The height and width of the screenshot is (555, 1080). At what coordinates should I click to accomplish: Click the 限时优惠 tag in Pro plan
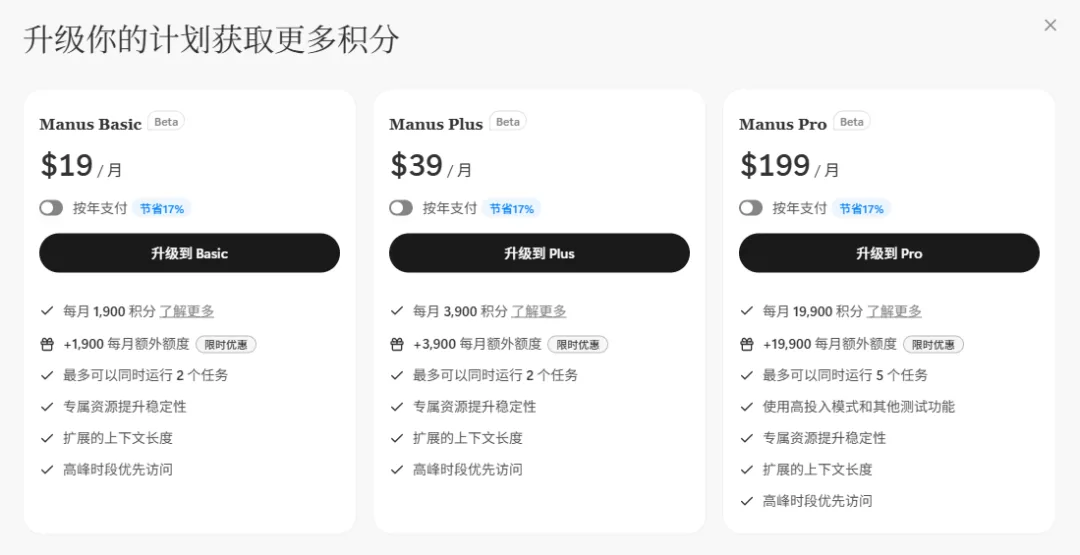[933, 344]
